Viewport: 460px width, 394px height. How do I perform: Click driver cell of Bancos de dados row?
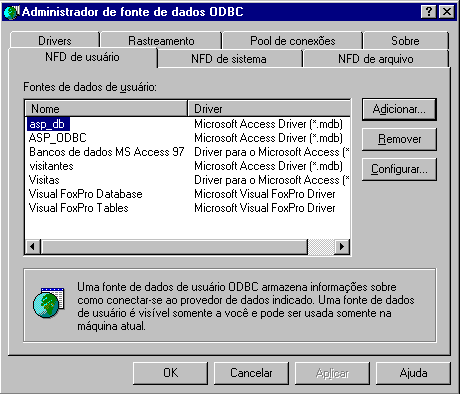coord(272,152)
